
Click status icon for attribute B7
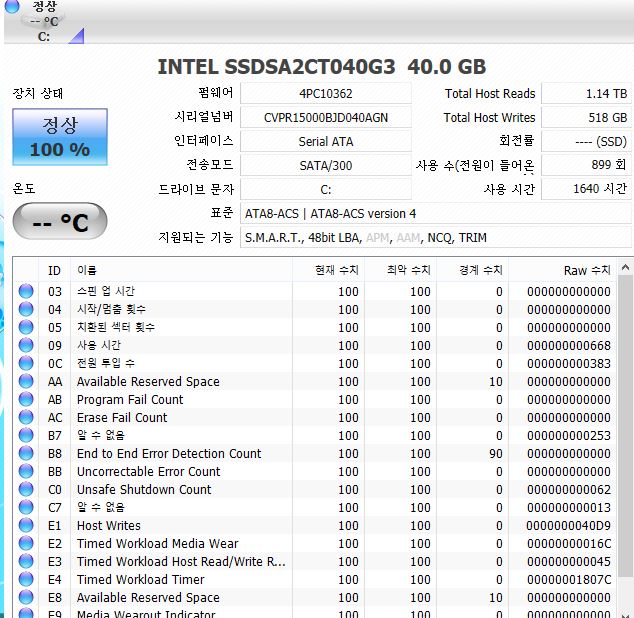click(26, 435)
